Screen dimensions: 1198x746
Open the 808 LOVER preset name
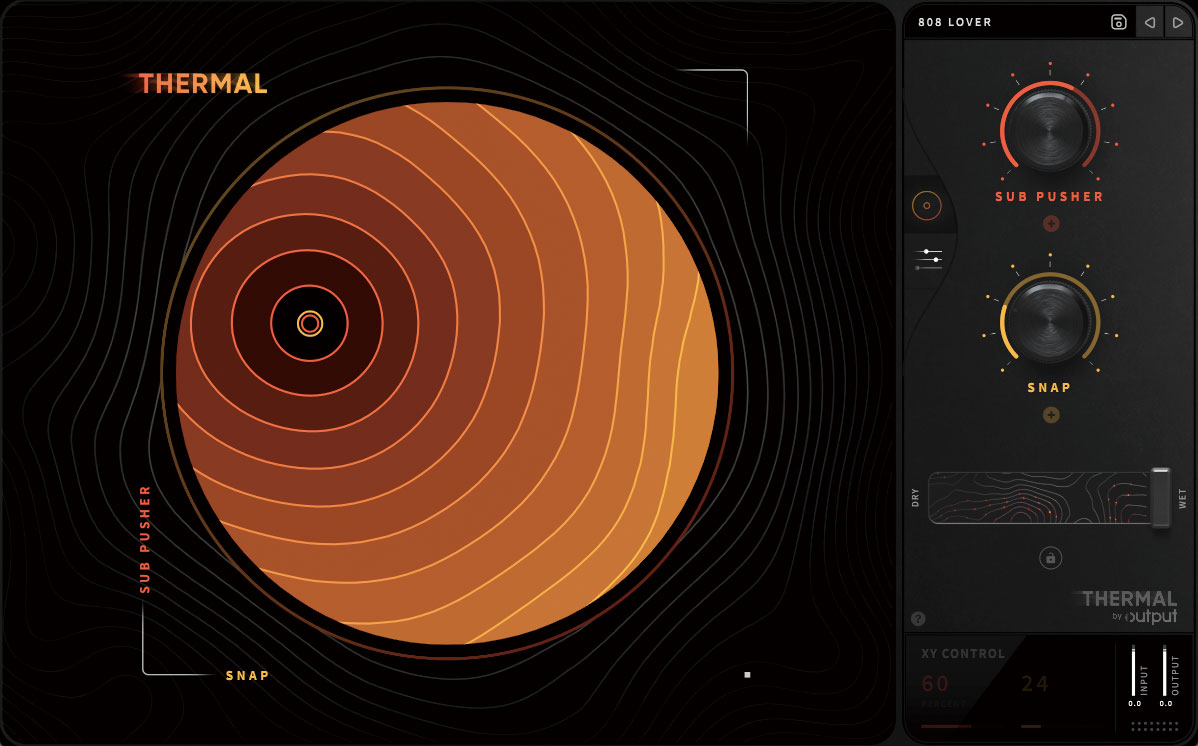click(954, 22)
